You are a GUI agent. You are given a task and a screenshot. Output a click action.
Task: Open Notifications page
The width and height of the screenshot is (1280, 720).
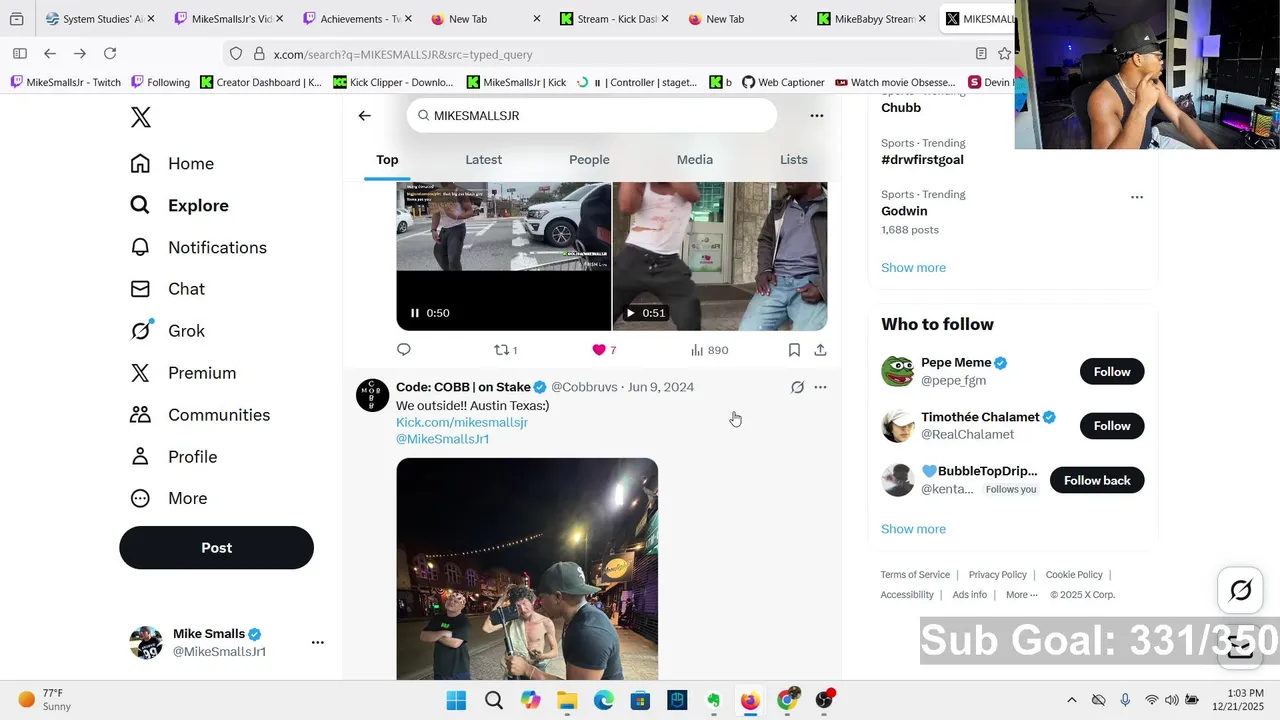(x=198, y=248)
